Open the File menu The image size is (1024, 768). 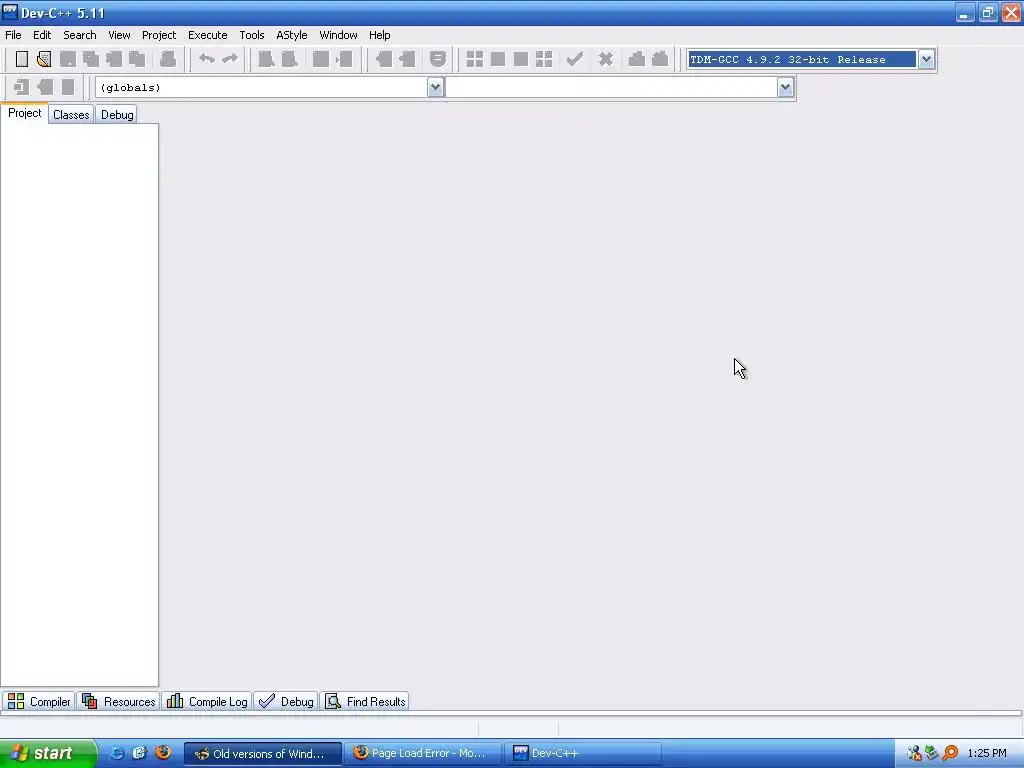pyautogui.click(x=13, y=35)
